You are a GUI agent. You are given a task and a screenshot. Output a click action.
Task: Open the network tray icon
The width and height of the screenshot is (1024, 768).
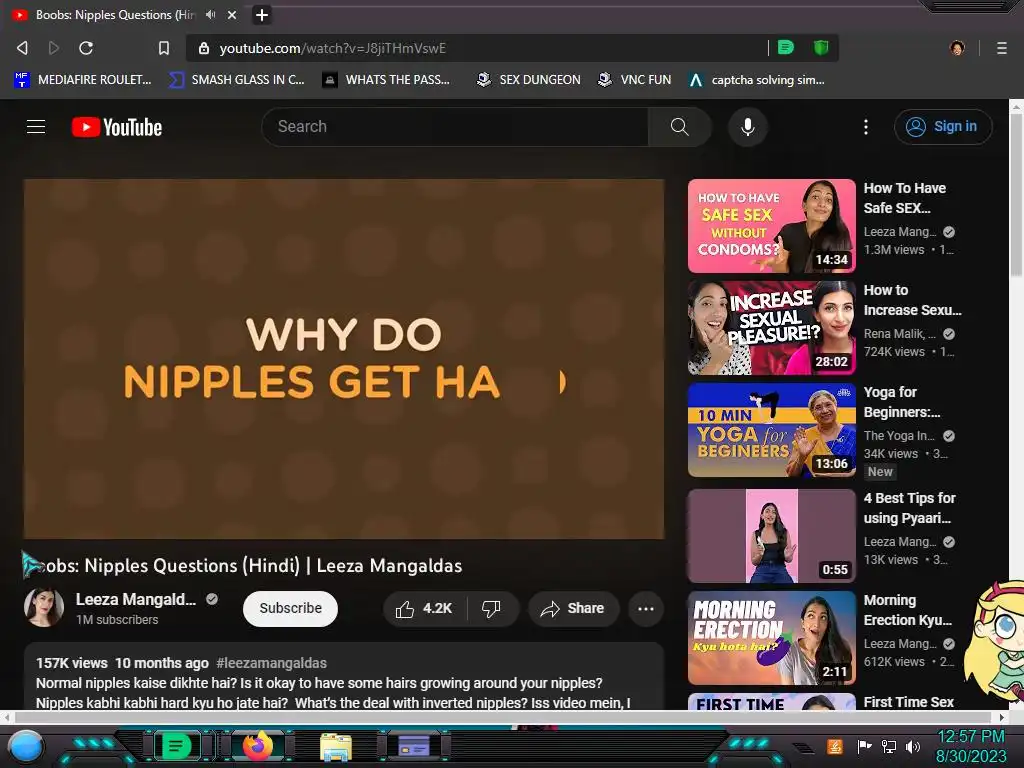pos(889,746)
